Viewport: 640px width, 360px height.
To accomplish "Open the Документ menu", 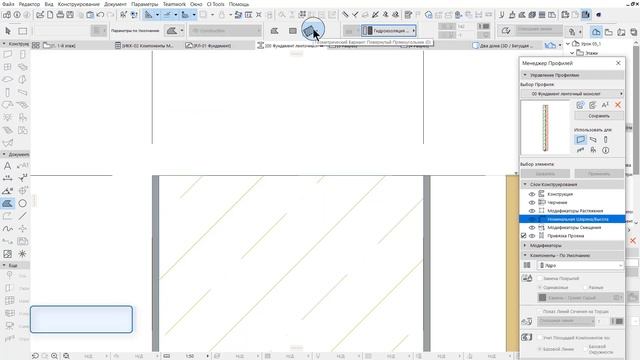I will 116,4.
